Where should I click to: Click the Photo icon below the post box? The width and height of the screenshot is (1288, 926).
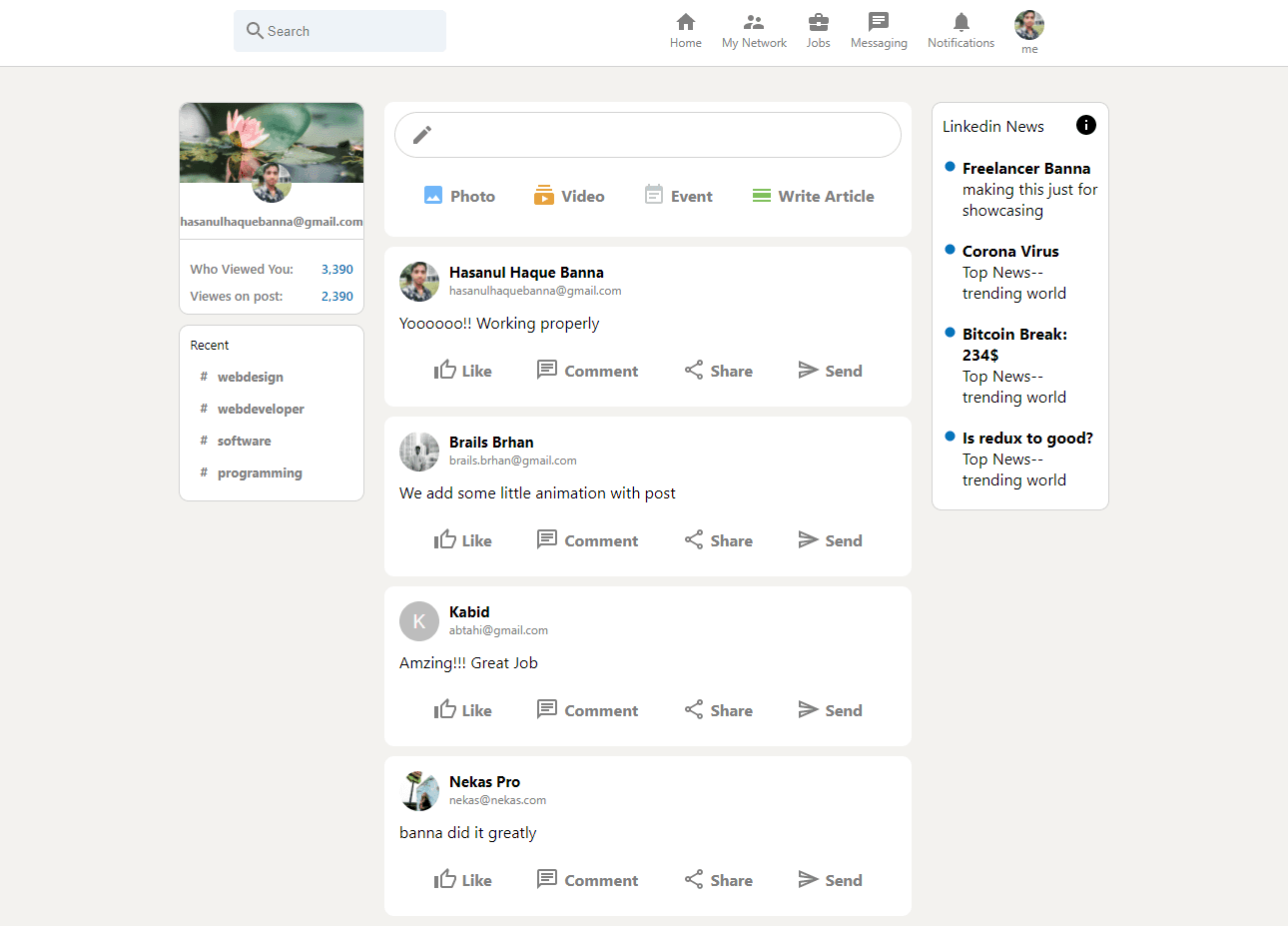(433, 196)
